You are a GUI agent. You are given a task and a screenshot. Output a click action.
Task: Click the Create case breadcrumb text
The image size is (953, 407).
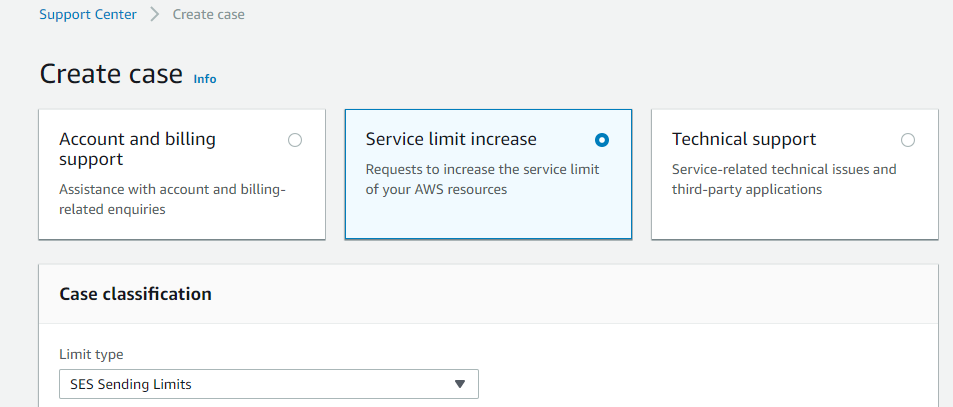pos(208,14)
